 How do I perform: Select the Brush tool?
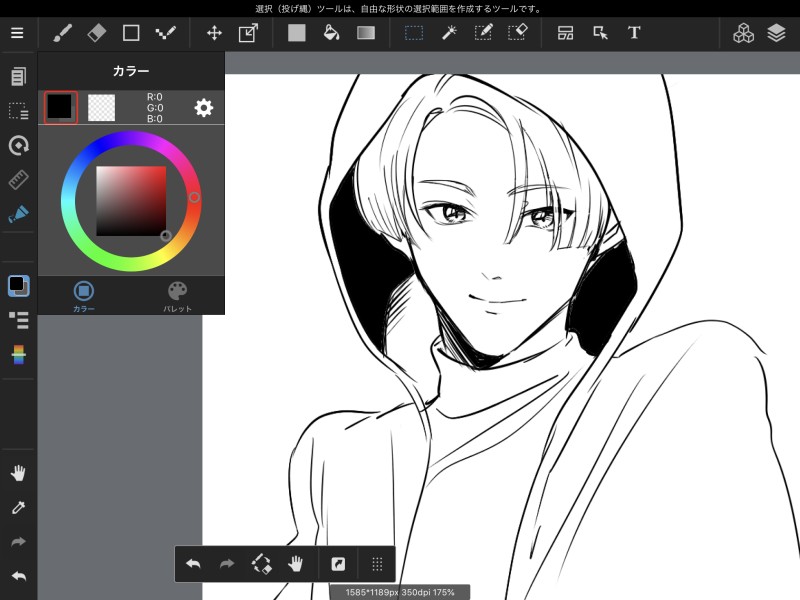coord(62,33)
